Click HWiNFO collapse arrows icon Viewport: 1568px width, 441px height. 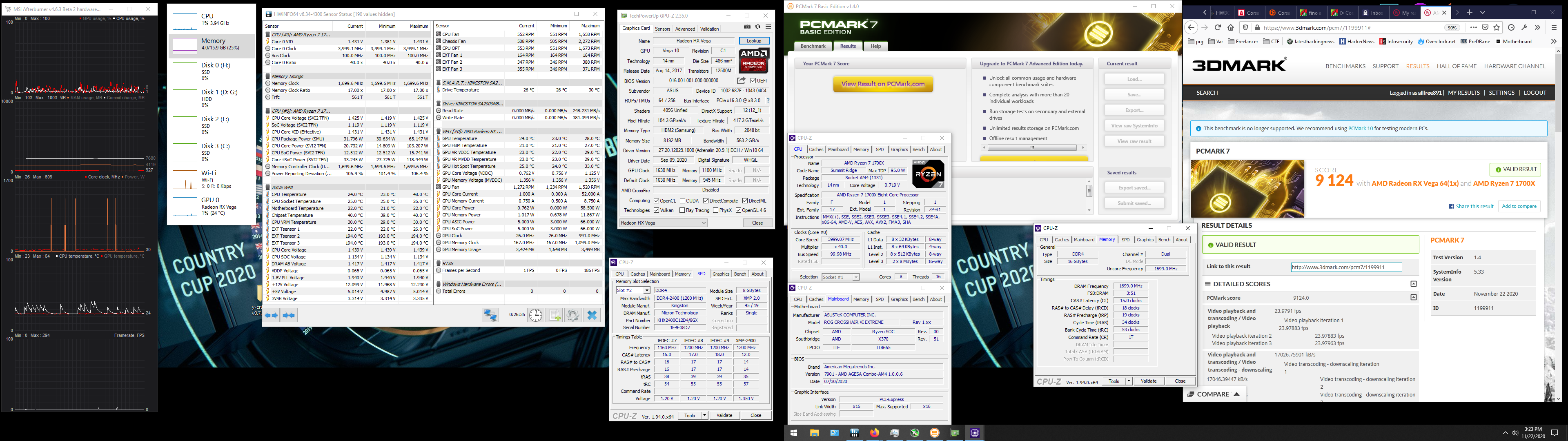click(x=289, y=315)
